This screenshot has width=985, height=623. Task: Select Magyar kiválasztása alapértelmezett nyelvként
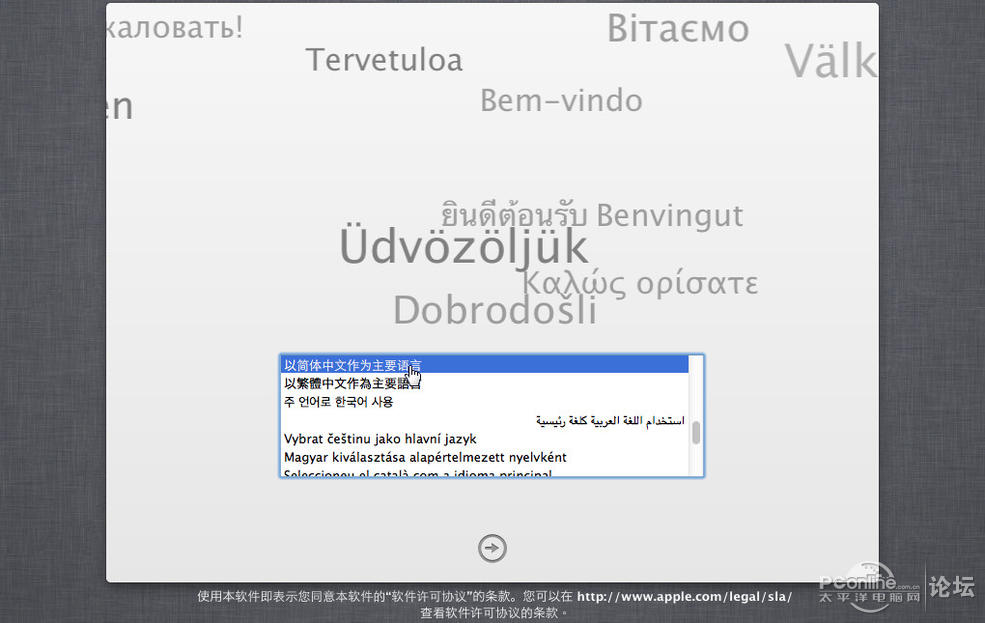(484, 457)
